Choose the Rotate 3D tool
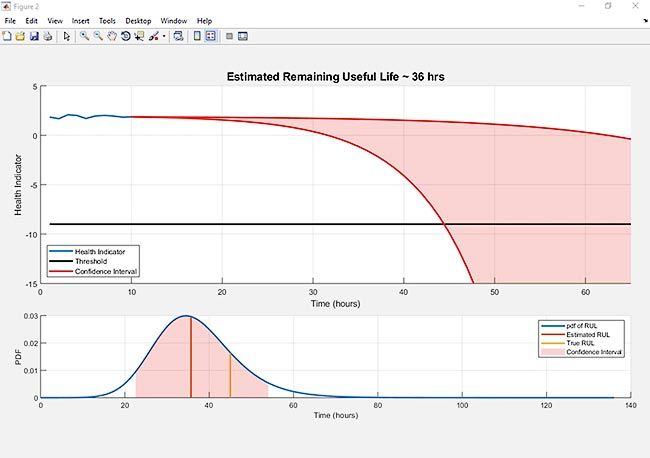The image size is (650, 458). click(126, 36)
